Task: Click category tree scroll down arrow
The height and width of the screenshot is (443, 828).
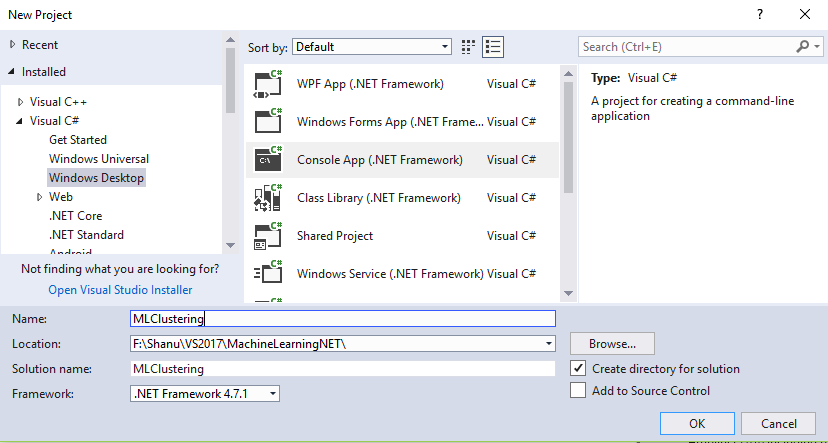Action: click(230, 245)
